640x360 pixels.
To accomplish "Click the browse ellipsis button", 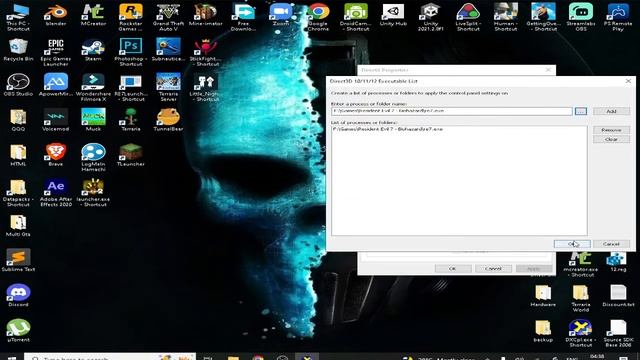I will 581,111.
